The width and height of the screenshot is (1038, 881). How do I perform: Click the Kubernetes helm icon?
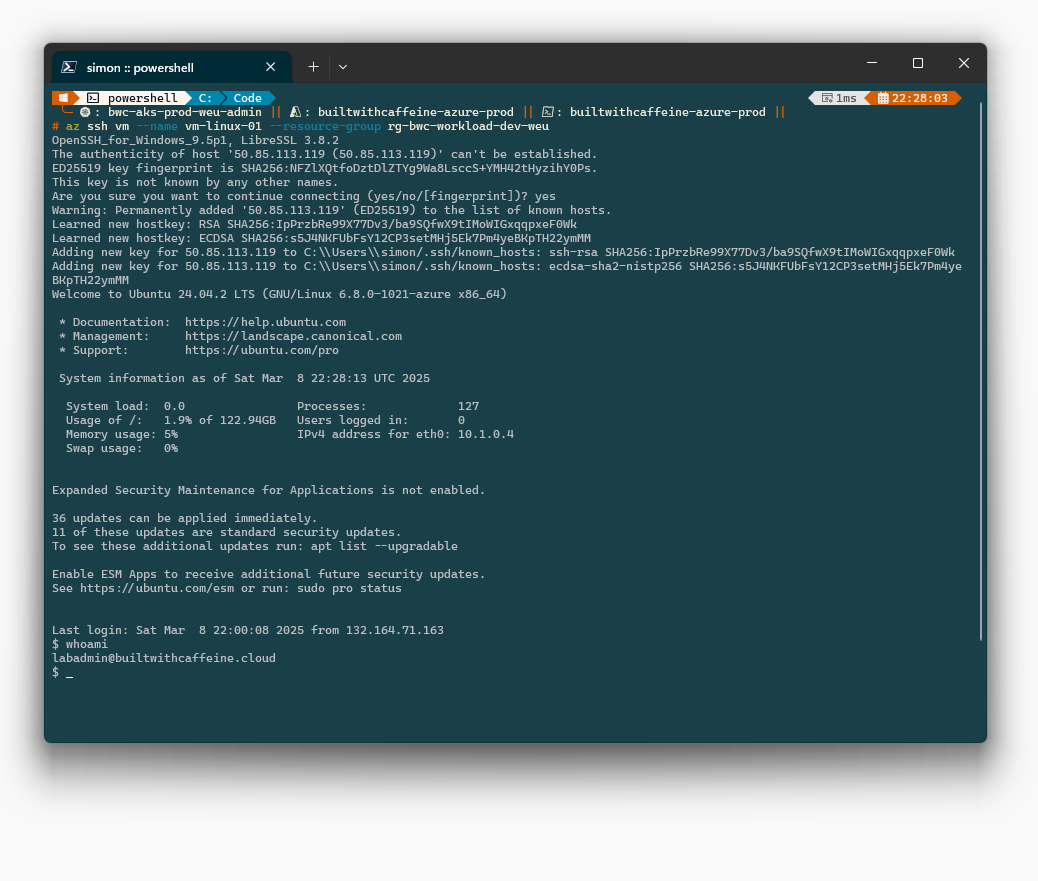click(85, 112)
